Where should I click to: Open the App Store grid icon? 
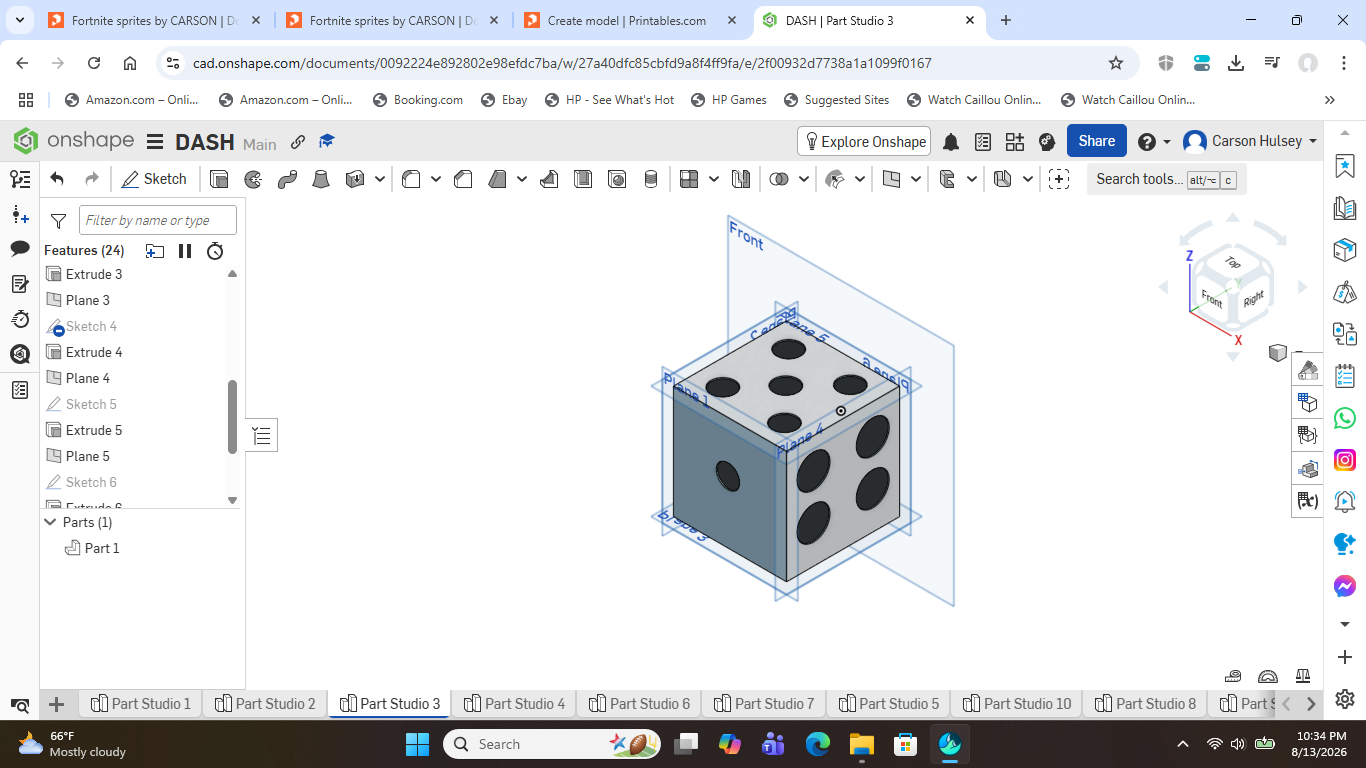point(1015,142)
